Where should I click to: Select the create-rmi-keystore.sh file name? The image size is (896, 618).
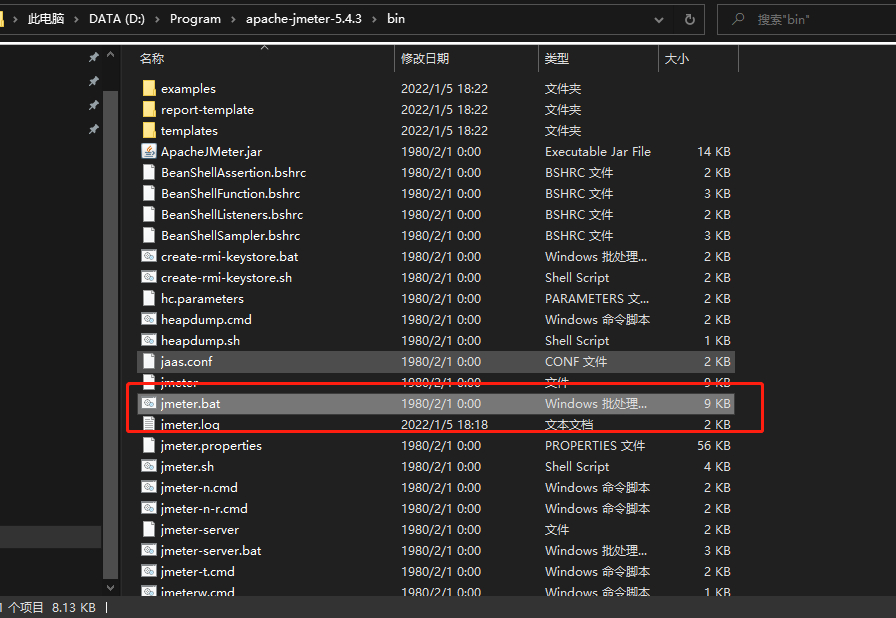(x=226, y=278)
